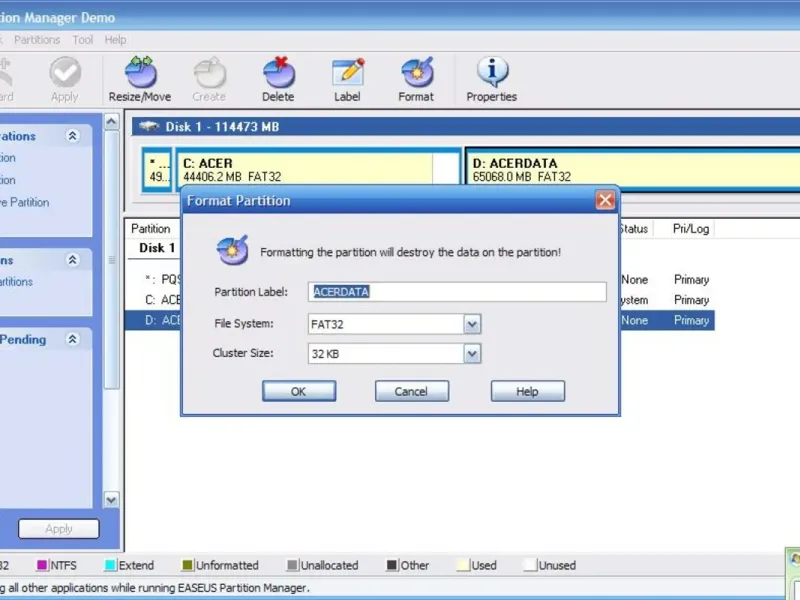Click the Other legend swatch
Viewport: 800px width, 600px height.
click(392, 565)
